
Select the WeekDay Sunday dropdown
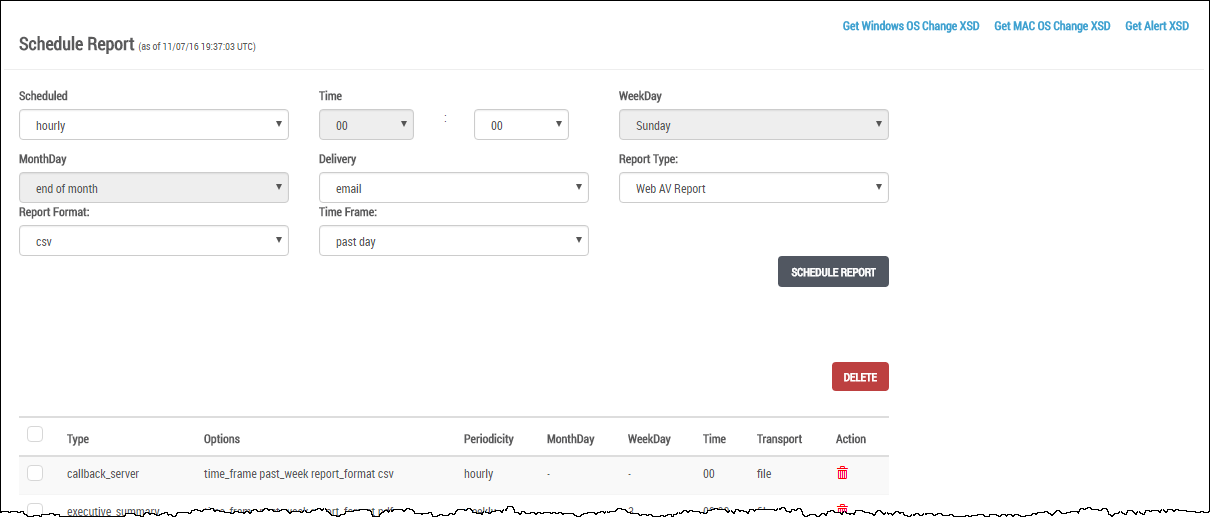[754, 125]
